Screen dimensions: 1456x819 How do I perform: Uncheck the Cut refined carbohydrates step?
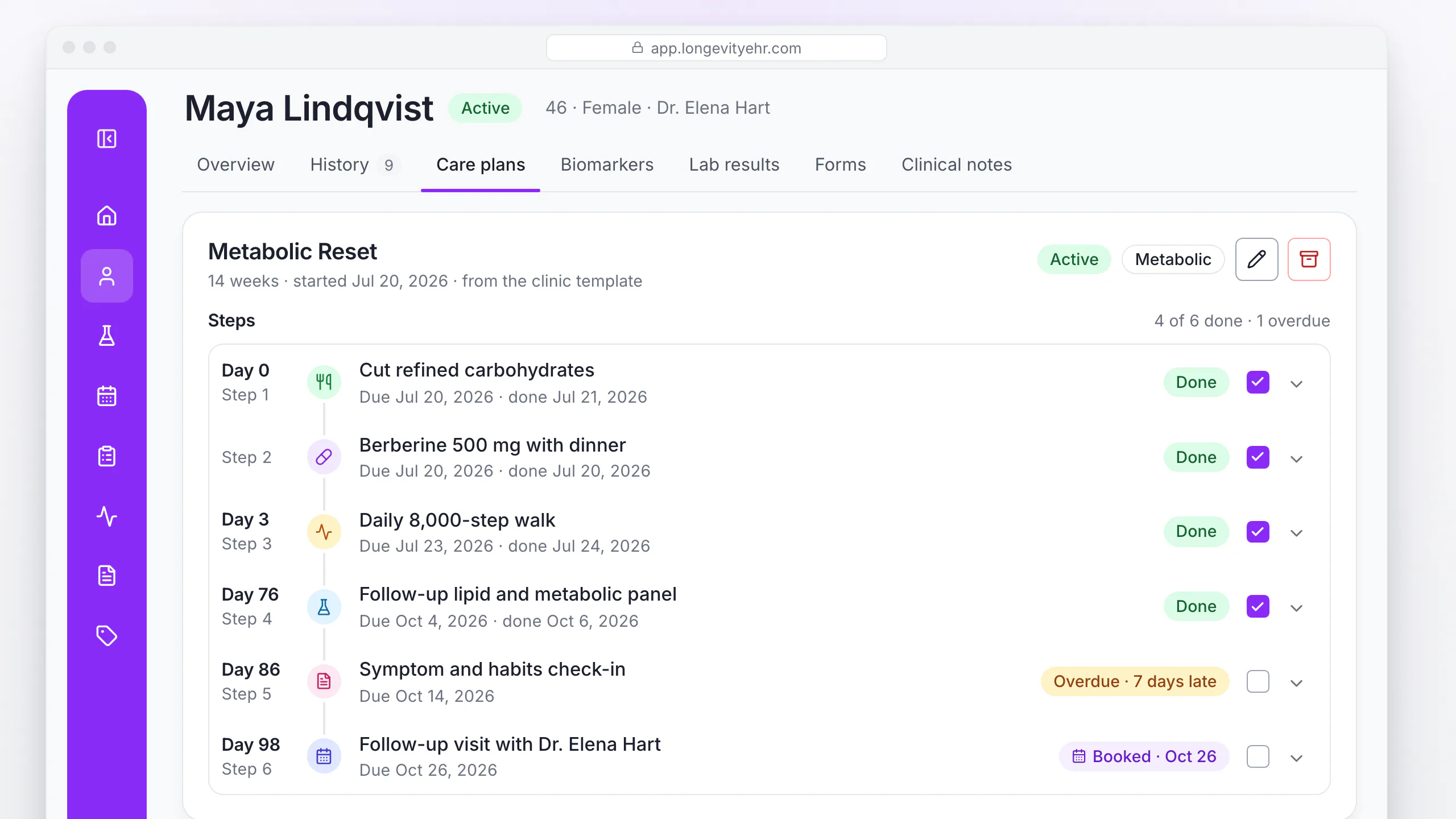pyautogui.click(x=1258, y=382)
